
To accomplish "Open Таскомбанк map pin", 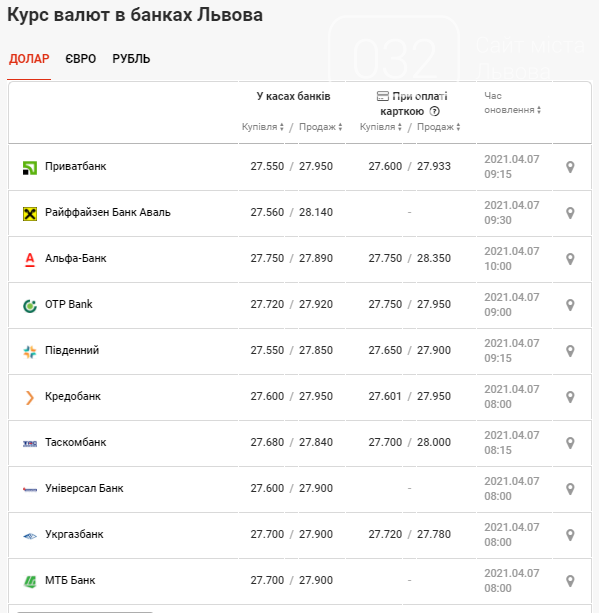I will (570, 443).
